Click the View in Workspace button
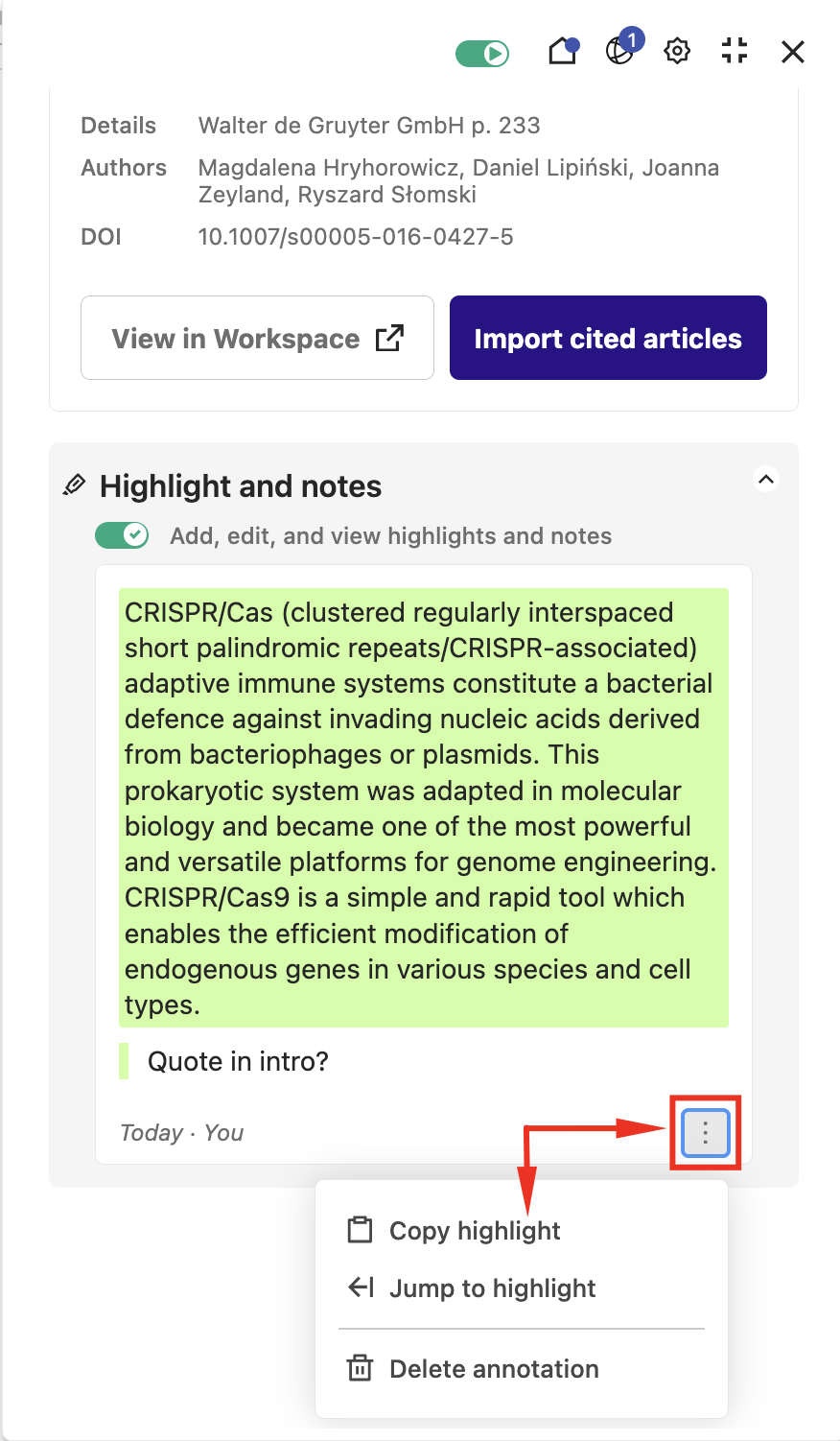The width and height of the screenshot is (840, 1441). point(257,338)
